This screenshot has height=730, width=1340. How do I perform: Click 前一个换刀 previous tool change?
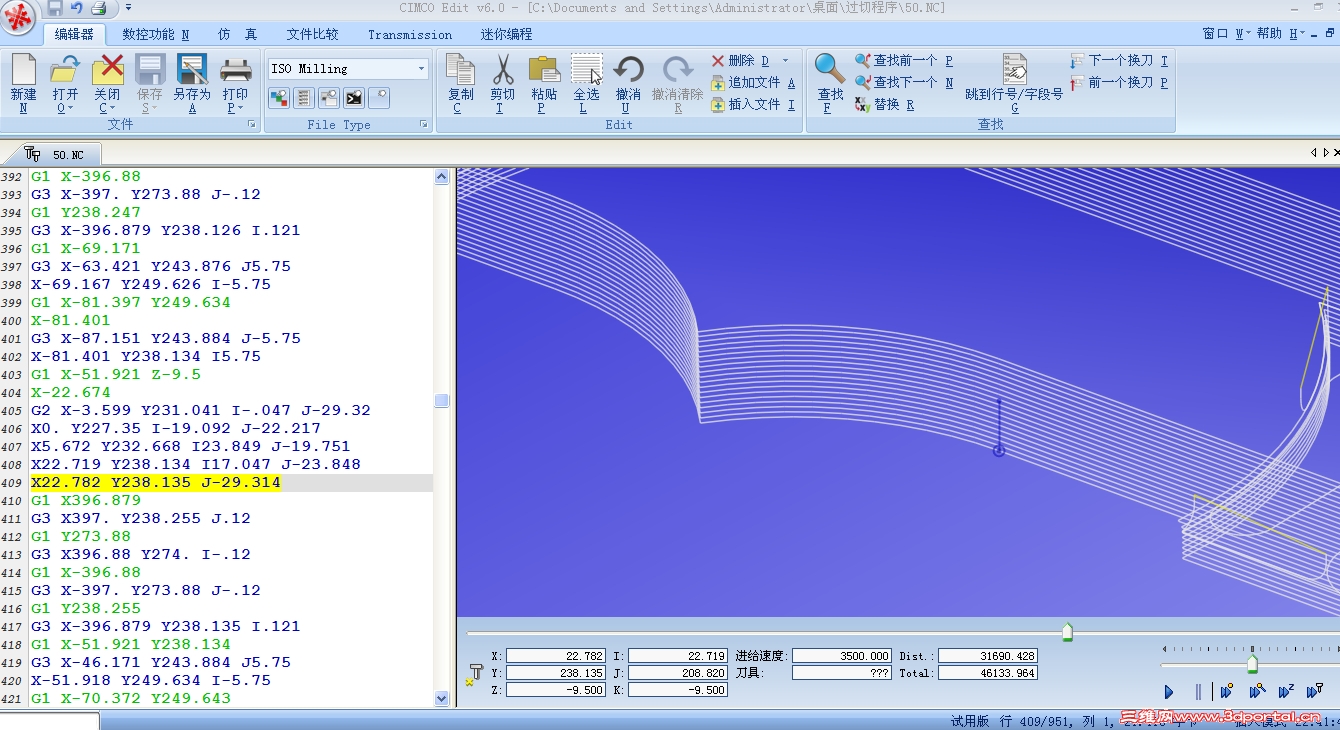[x=1119, y=83]
